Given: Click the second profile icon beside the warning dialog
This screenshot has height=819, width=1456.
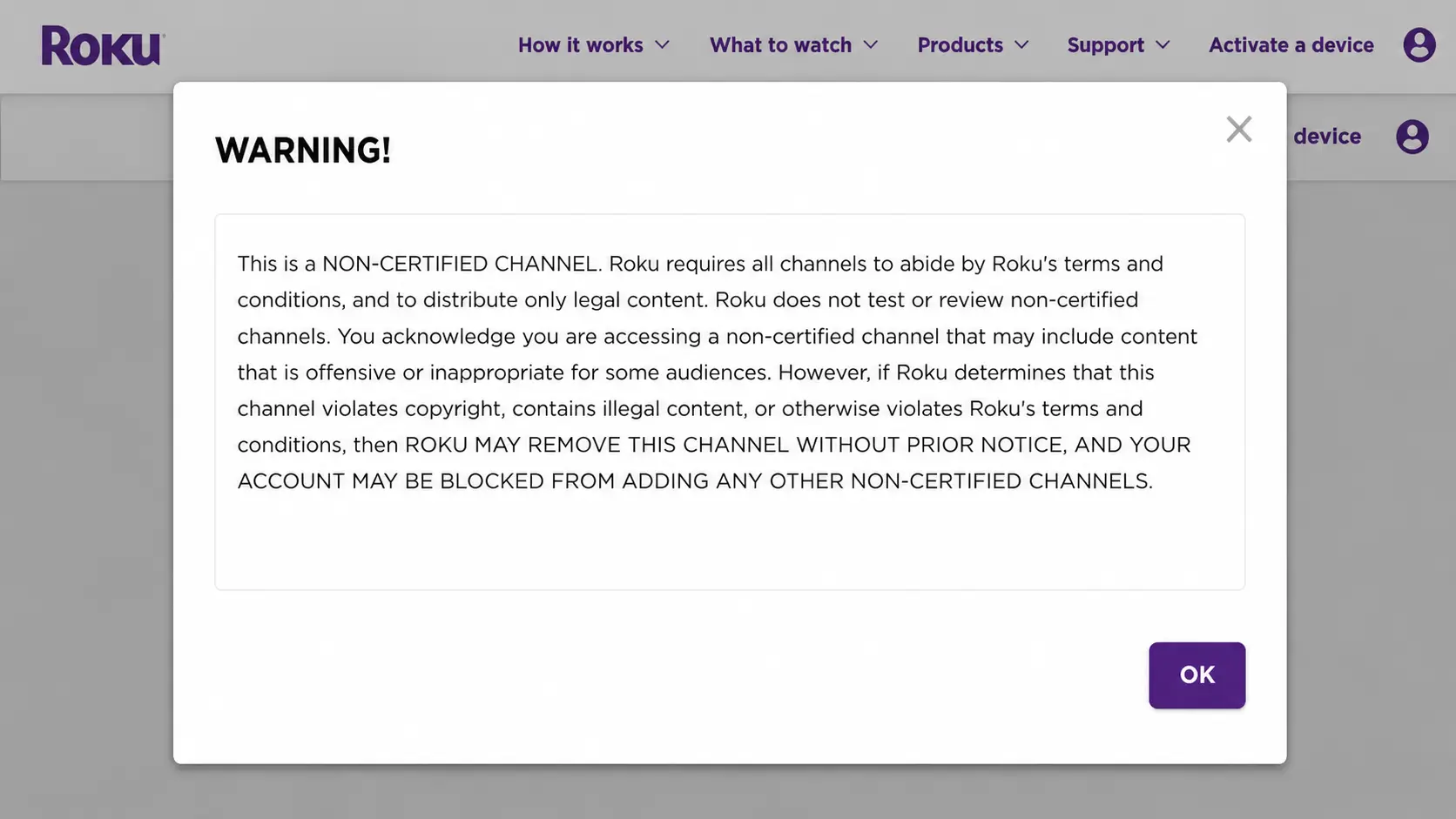Looking at the screenshot, I should pos(1412,137).
